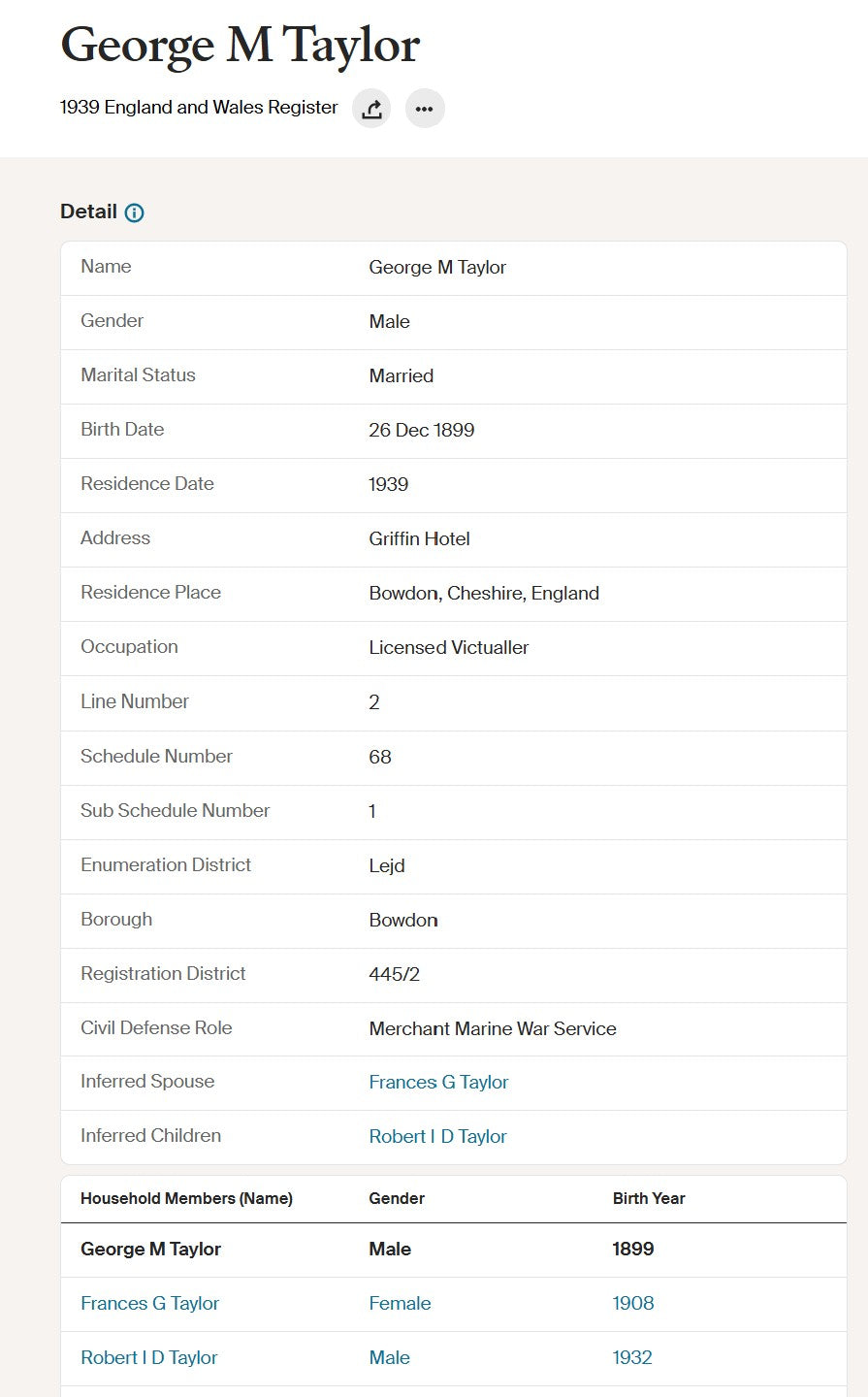
Task: Click the Female gender link in Frances's row
Action: 400,1303
